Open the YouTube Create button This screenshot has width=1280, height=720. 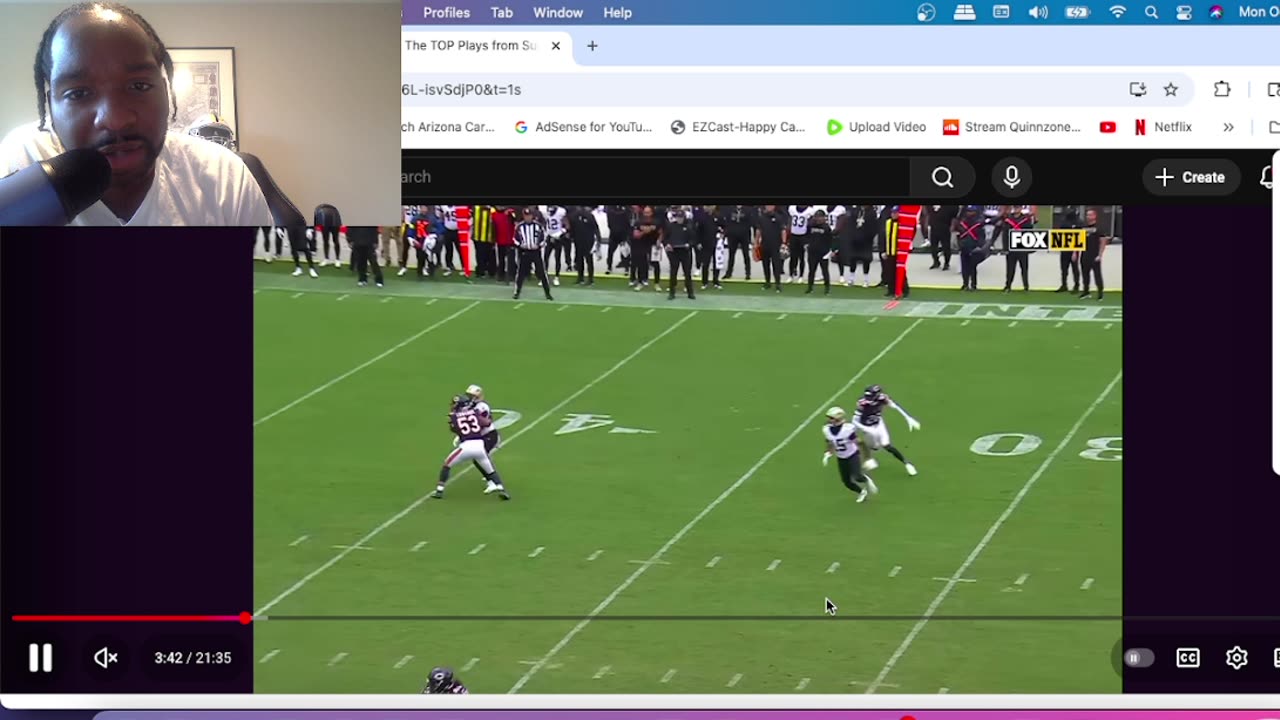coord(1189,177)
